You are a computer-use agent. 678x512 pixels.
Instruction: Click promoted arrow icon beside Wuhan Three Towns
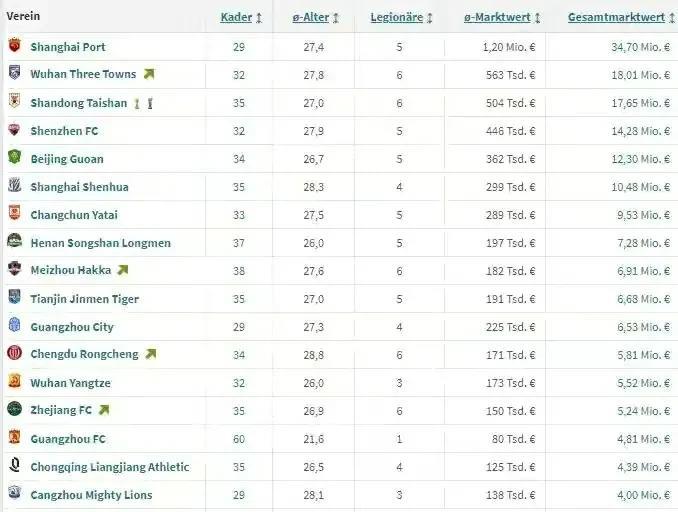149,74
